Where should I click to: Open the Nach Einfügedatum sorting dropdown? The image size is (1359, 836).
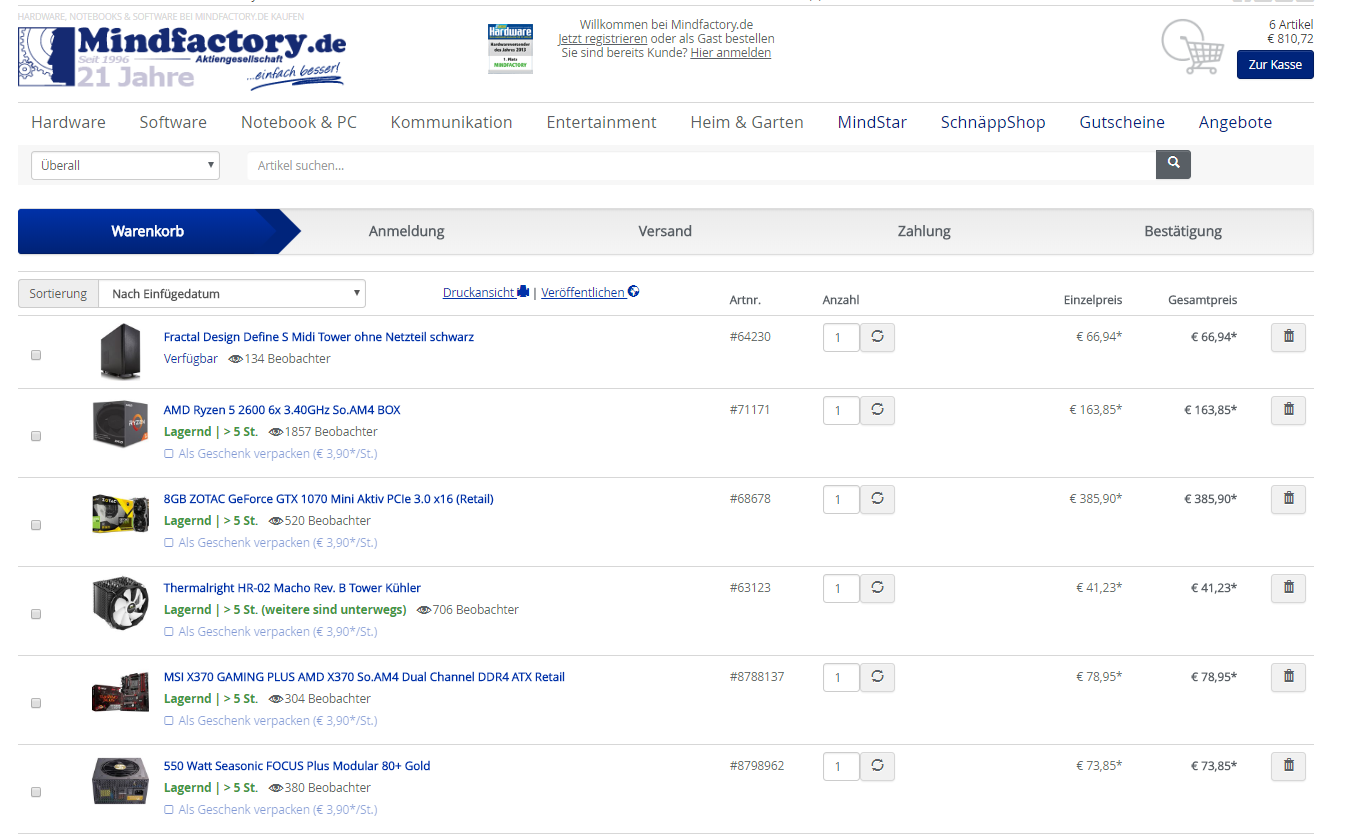[x=232, y=294]
